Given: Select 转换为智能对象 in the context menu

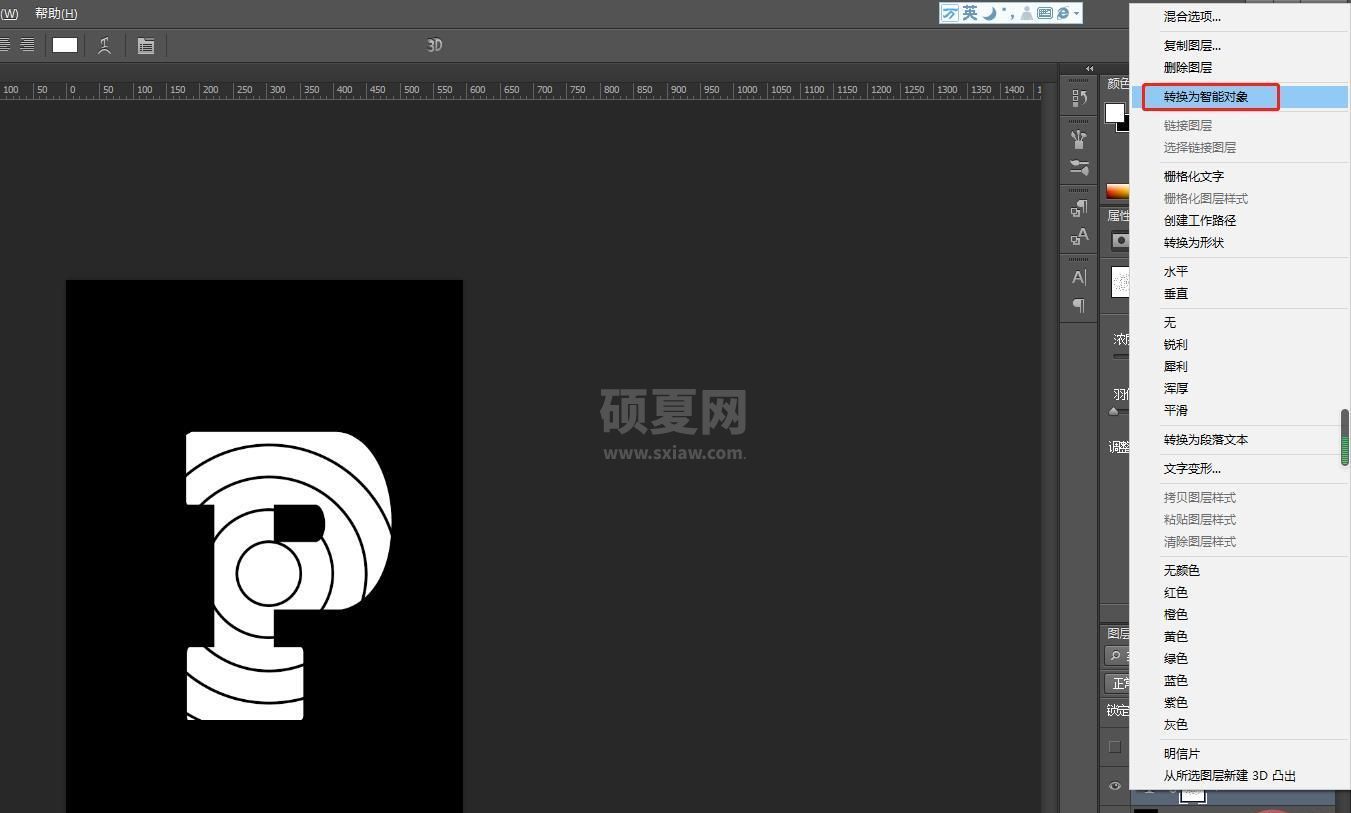Looking at the screenshot, I should (1205, 97).
